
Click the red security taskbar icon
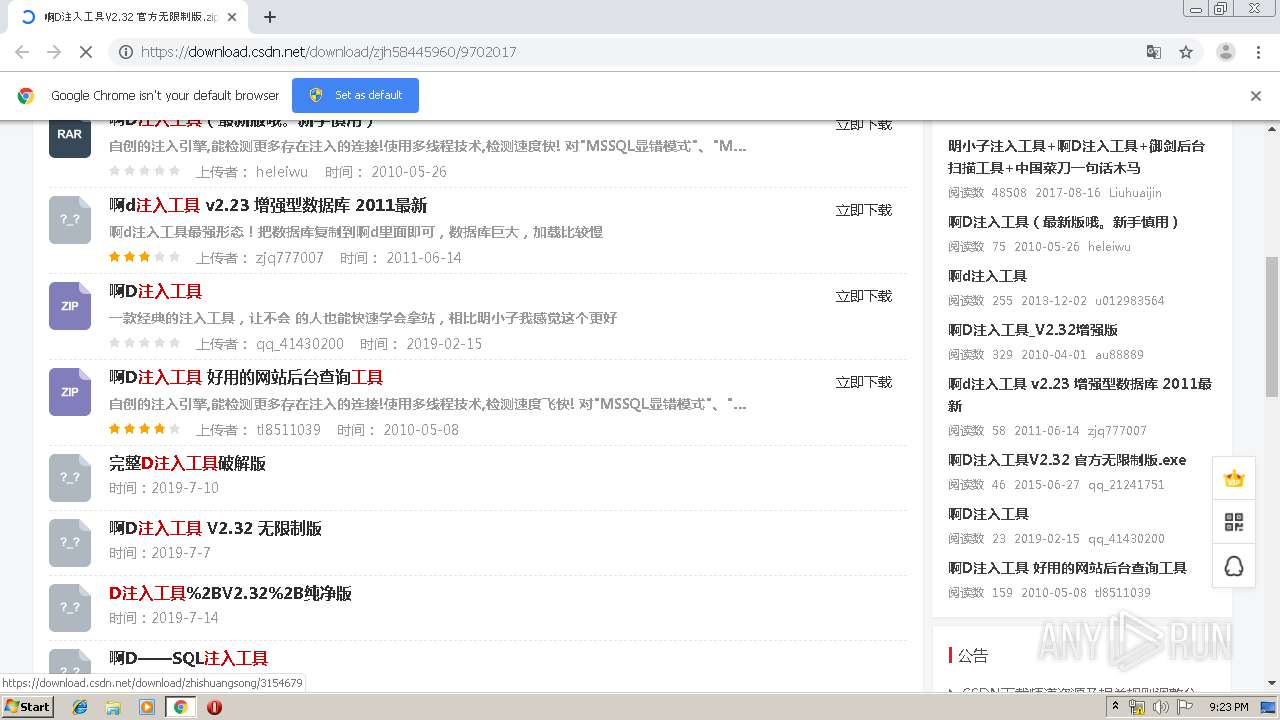tap(214, 707)
